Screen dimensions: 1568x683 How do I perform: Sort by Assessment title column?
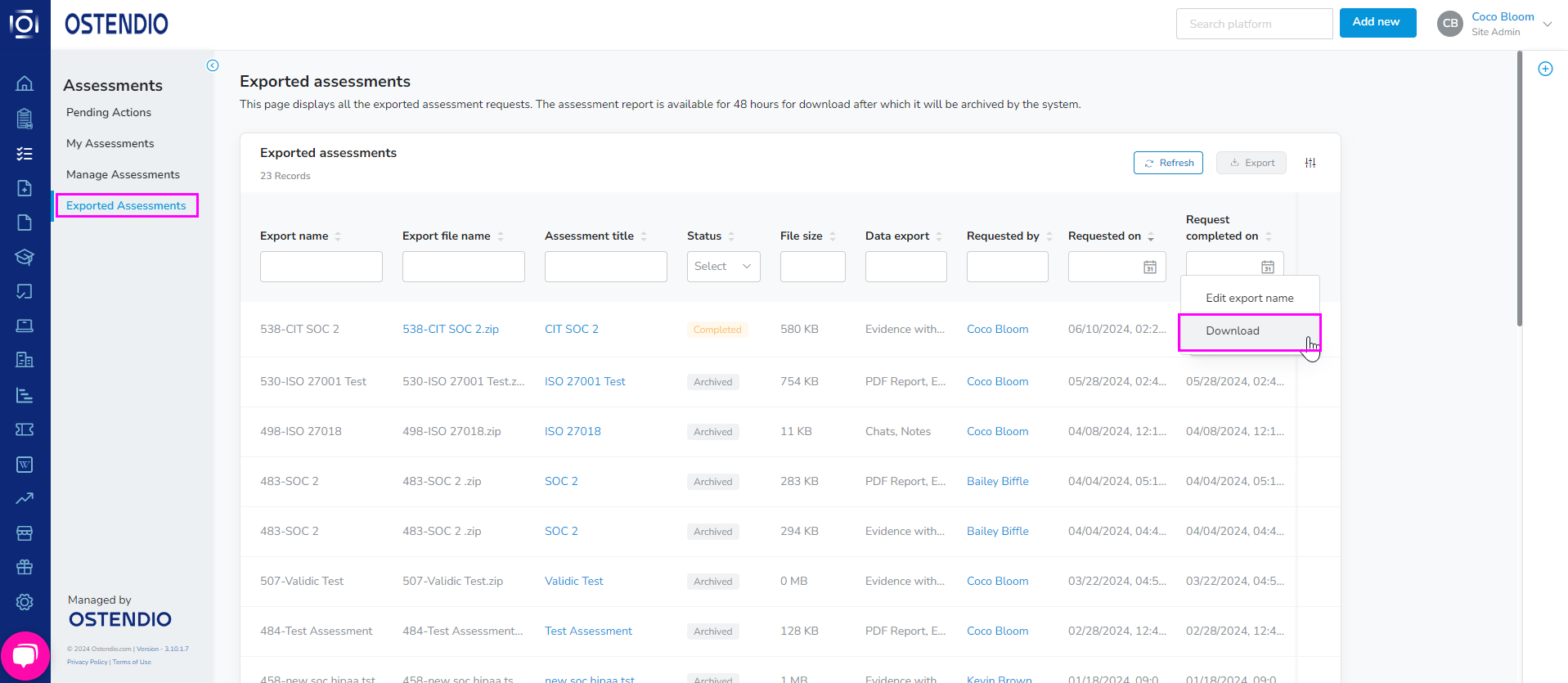coord(644,236)
